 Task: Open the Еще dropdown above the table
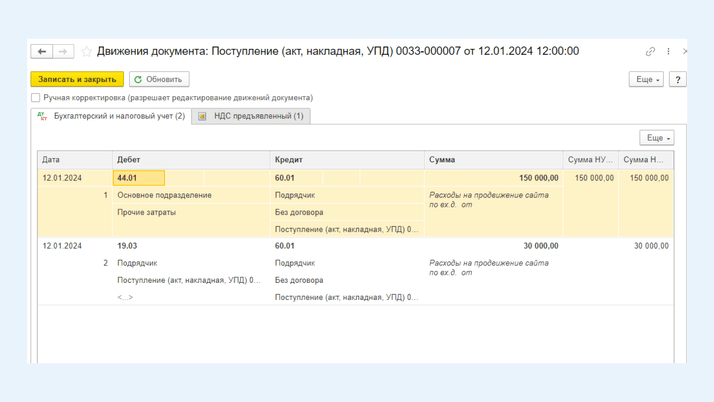(x=657, y=137)
